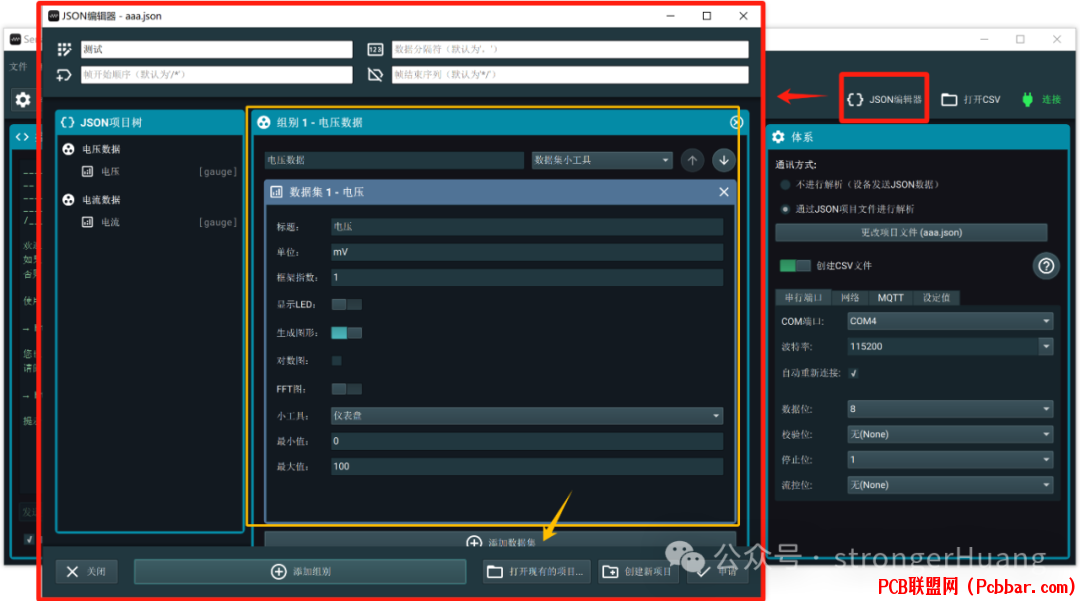Image resolution: width=1080 pixels, height=601 pixels.
Task: Click 最小值 field containing 0
Action: click(527, 441)
